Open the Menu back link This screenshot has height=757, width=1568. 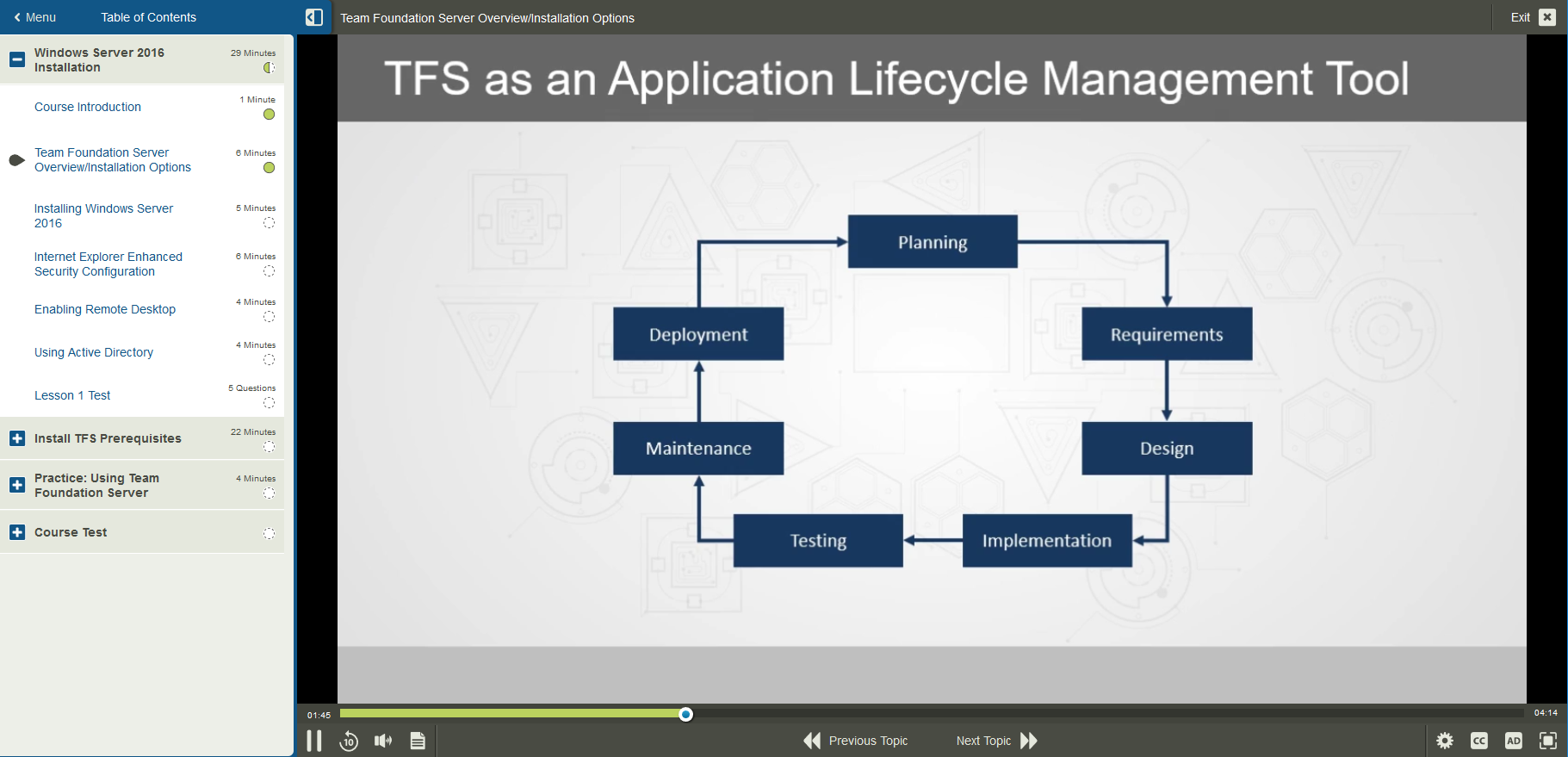point(34,17)
